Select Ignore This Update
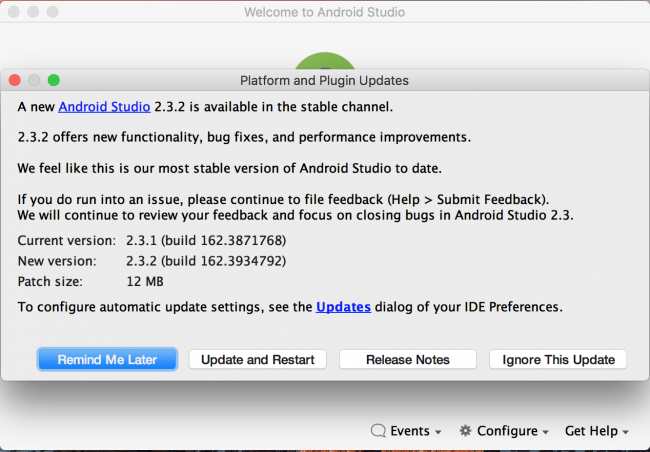The width and height of the screenshot is (650, 452). pyautogui.click(x=558, y=359)
